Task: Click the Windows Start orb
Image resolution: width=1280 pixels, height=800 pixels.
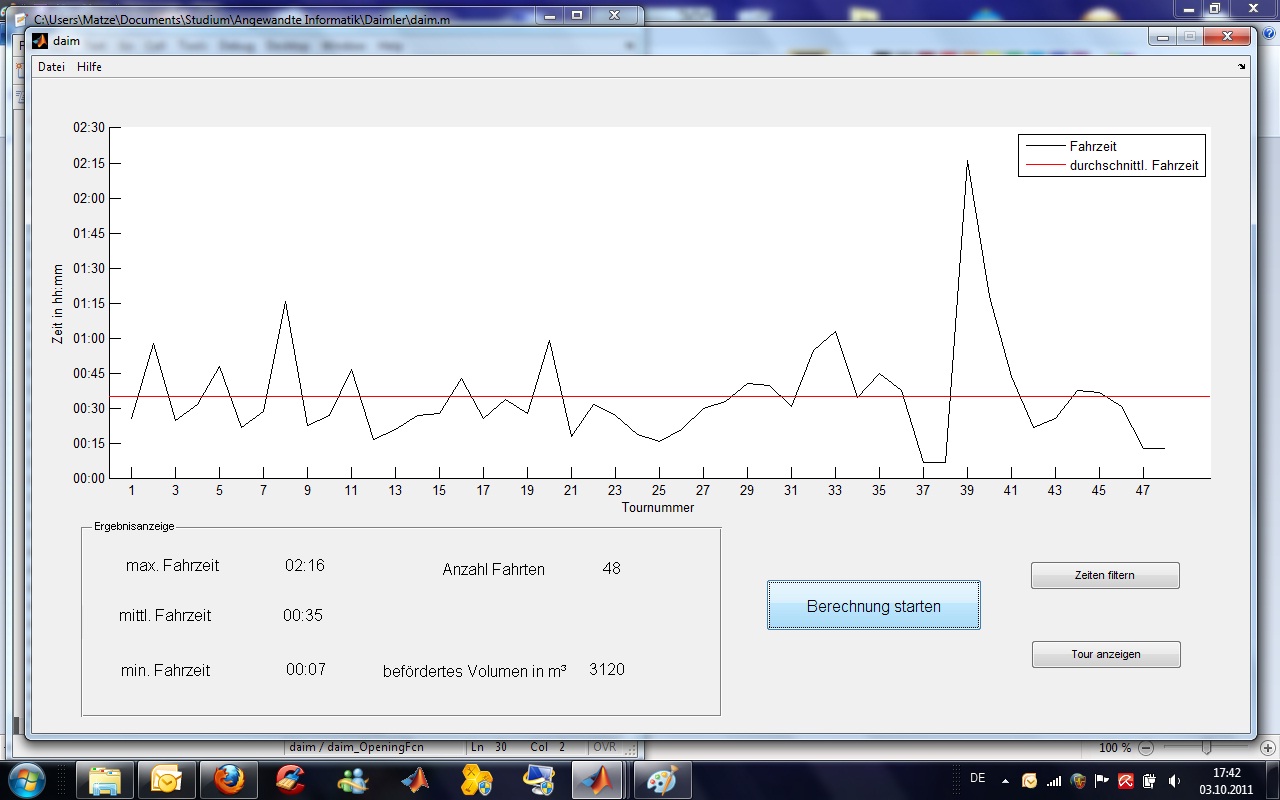Action: pyautogui.click(x=27, y=780)
